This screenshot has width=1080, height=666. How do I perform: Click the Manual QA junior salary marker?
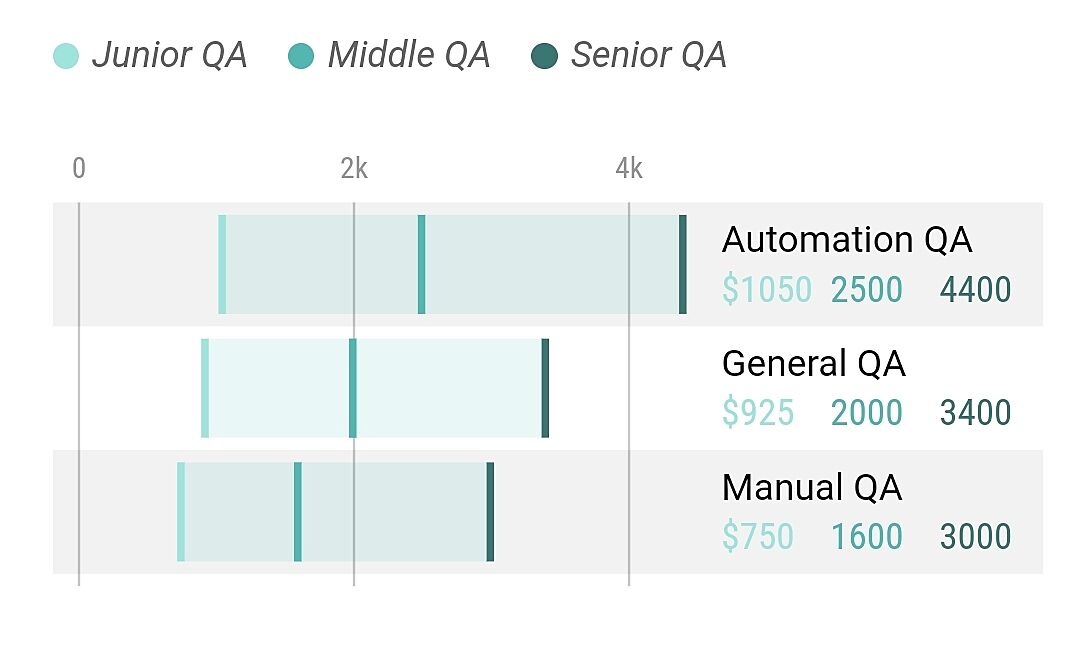pyautogui.click(x=181, y=512)
